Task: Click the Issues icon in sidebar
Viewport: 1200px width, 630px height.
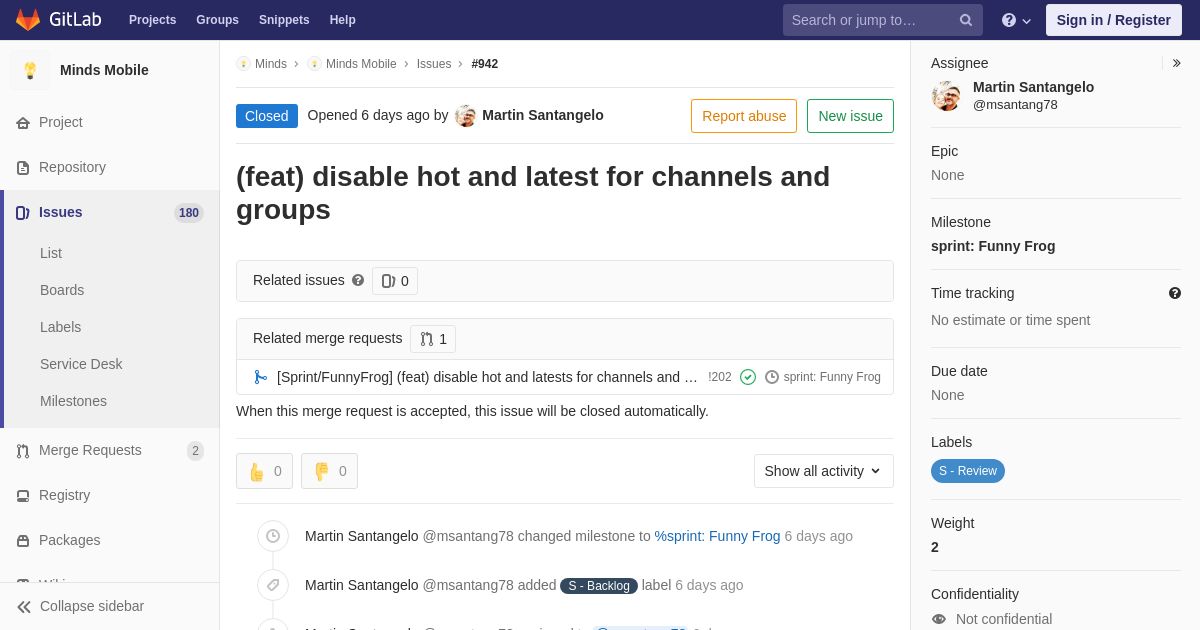Action: point(23,213)
